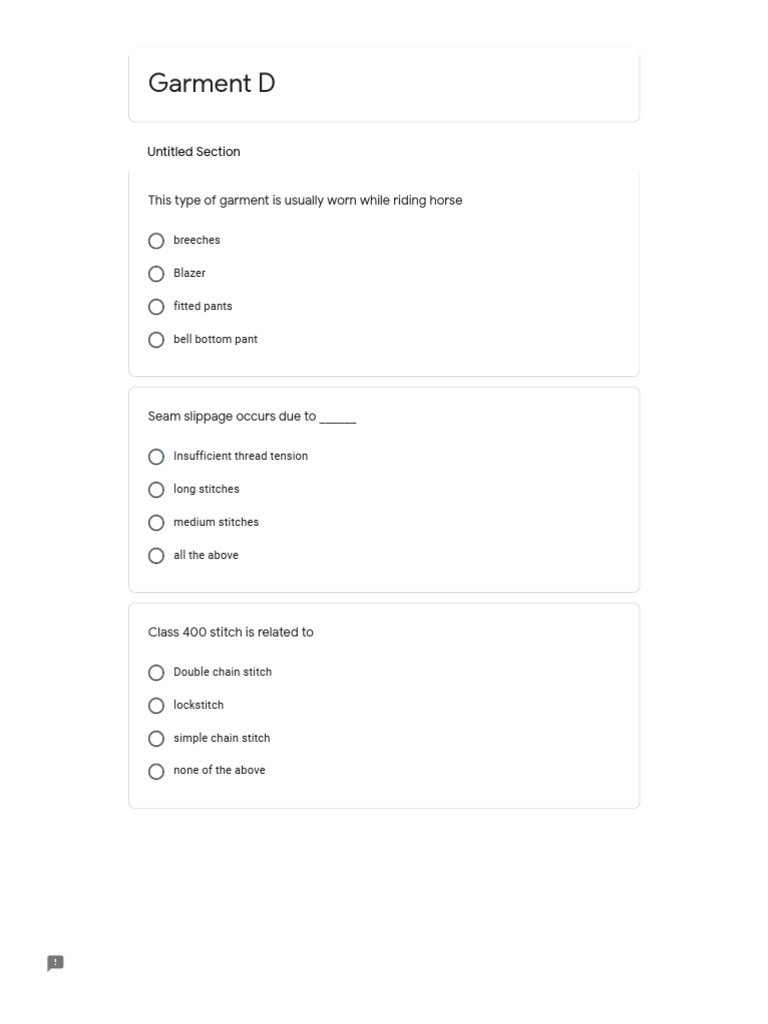Select Double chain stitch option
The image size is (768, 1024).
(156, 673)
